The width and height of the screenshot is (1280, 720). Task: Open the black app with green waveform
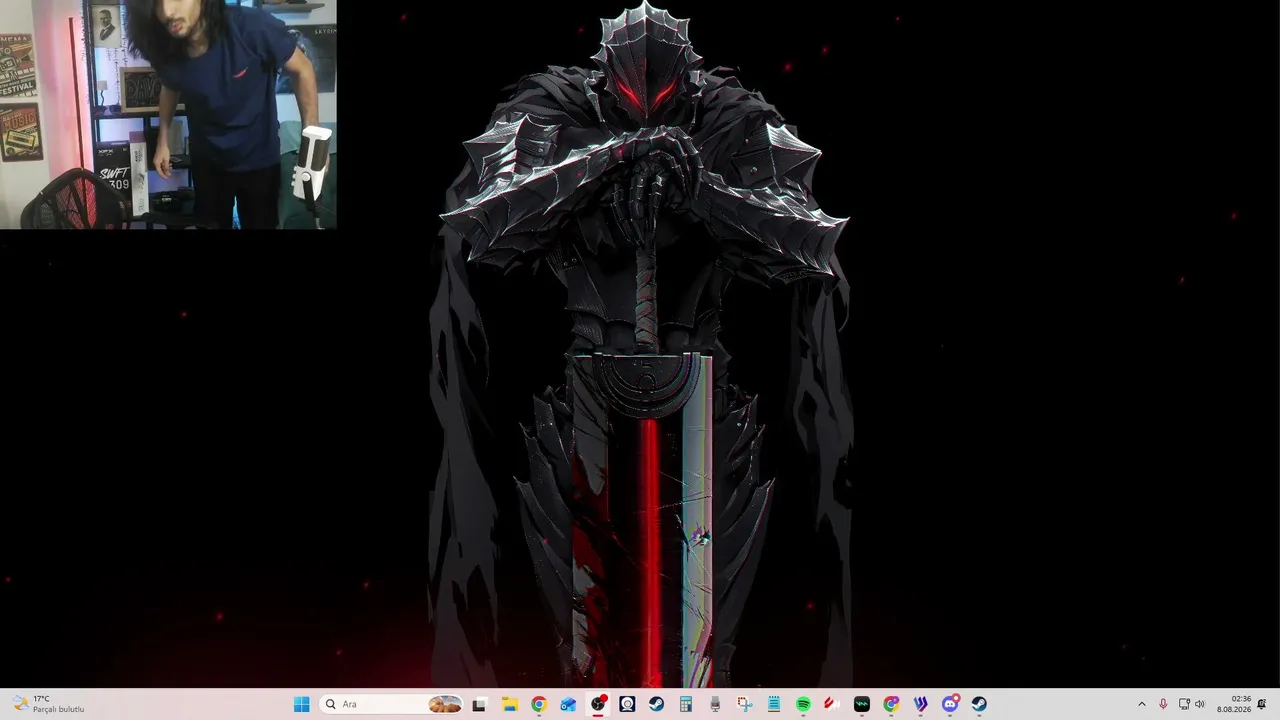[x=862, y=704]
